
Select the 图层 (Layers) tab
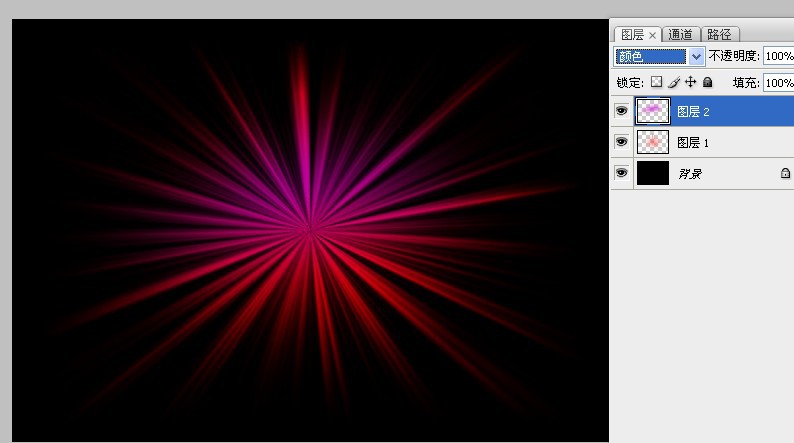click(632, 34)
